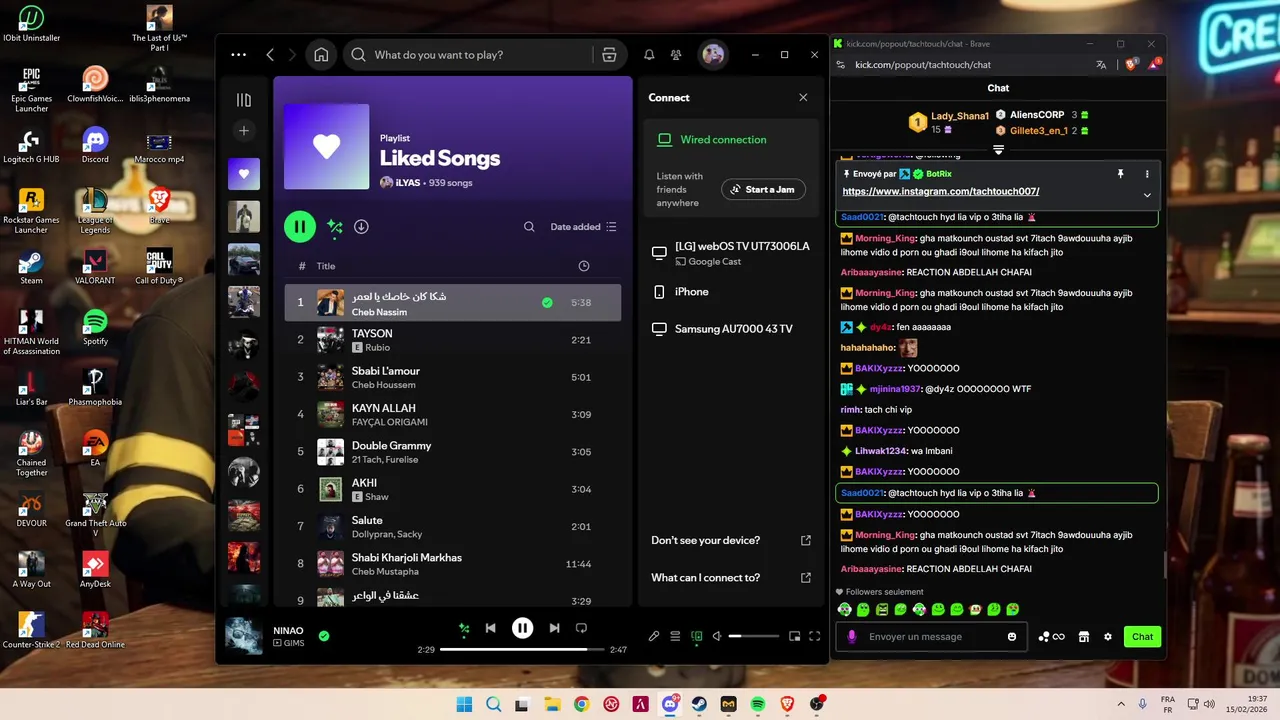Toggle saved checkmark next to NINAO
This screenshot has width=1280, height=720.
pos(324,635)
